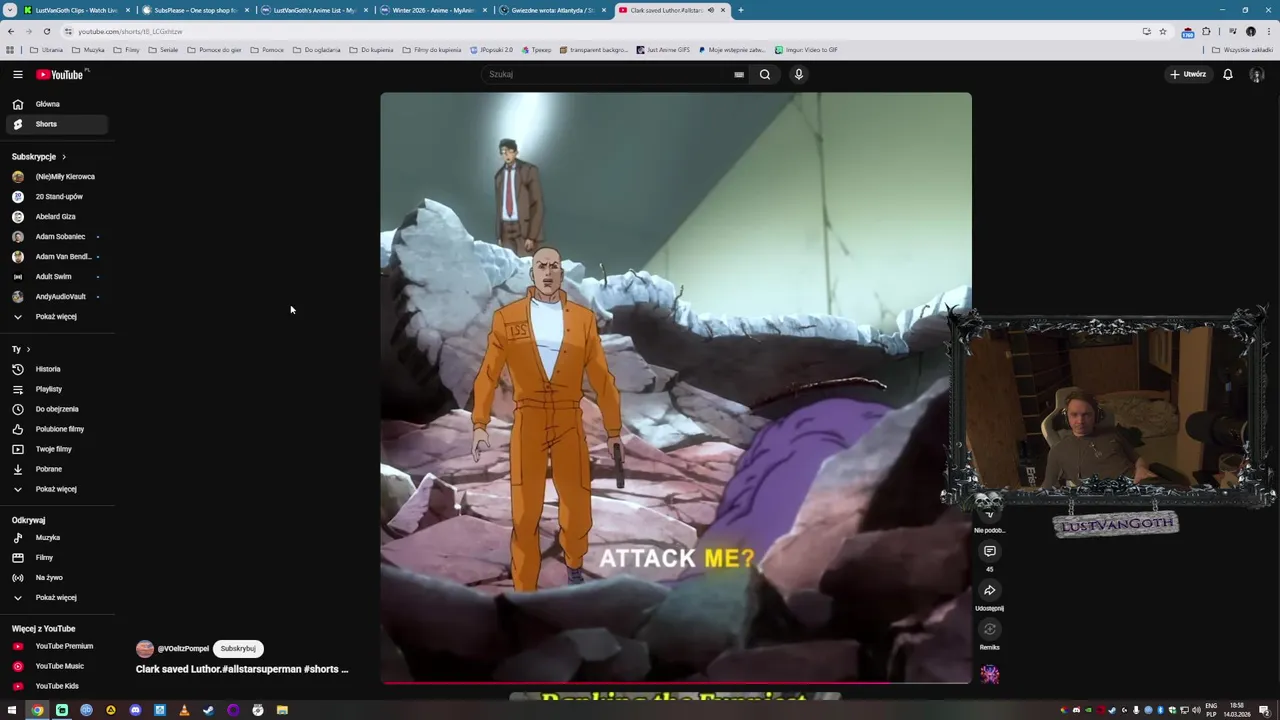Open Steam from the taskbar
Viewport: 1280px width, 720px height.
click(208, 710)
